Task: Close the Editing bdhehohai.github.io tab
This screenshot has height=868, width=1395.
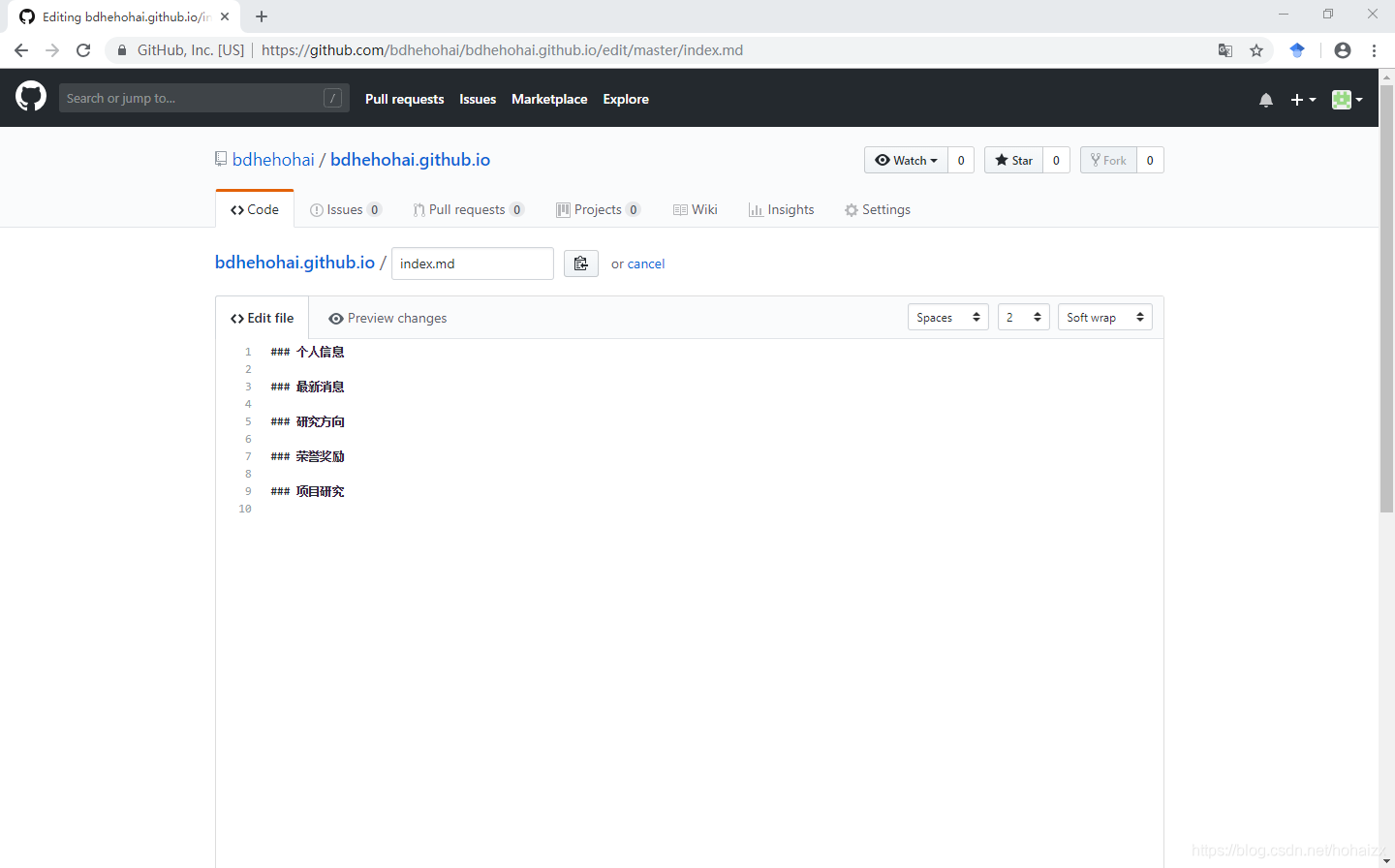Action: 225,16
